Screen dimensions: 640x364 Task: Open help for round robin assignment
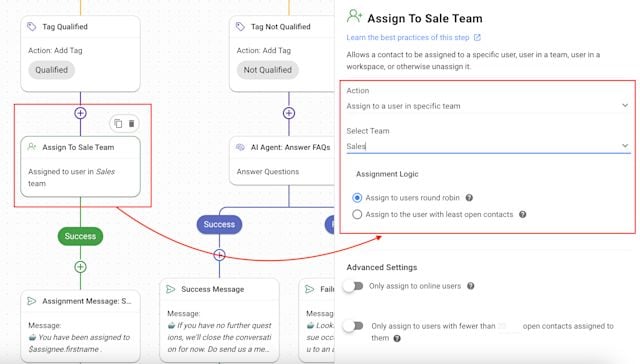(469, 198)
